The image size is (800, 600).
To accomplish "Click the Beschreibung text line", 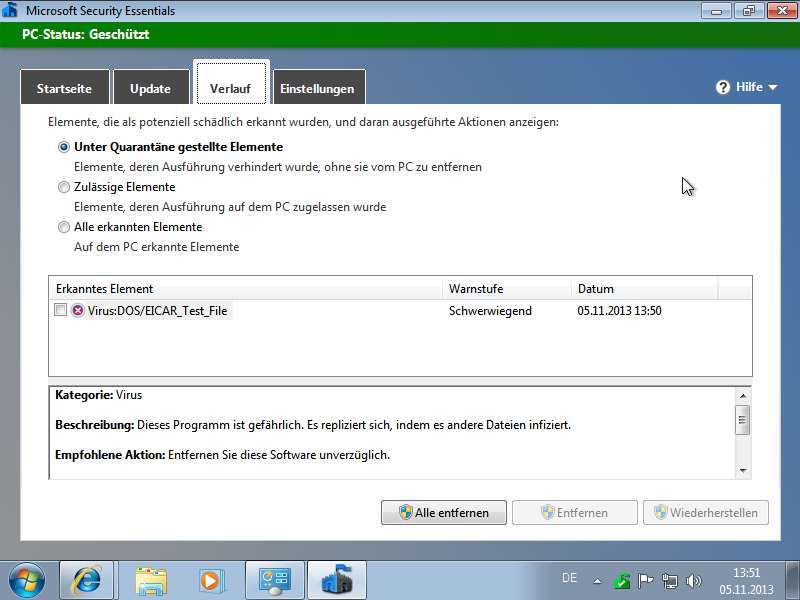I will click(313, 425).
